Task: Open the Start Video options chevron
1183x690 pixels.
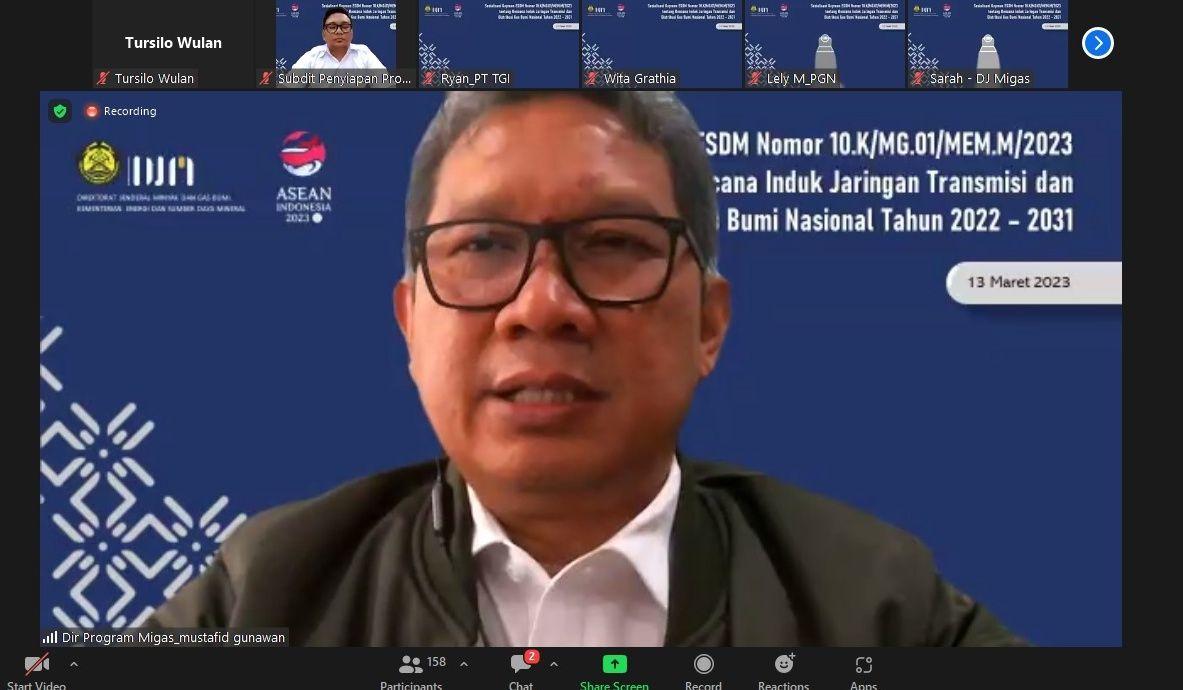Action: click(x=73, y=663)
